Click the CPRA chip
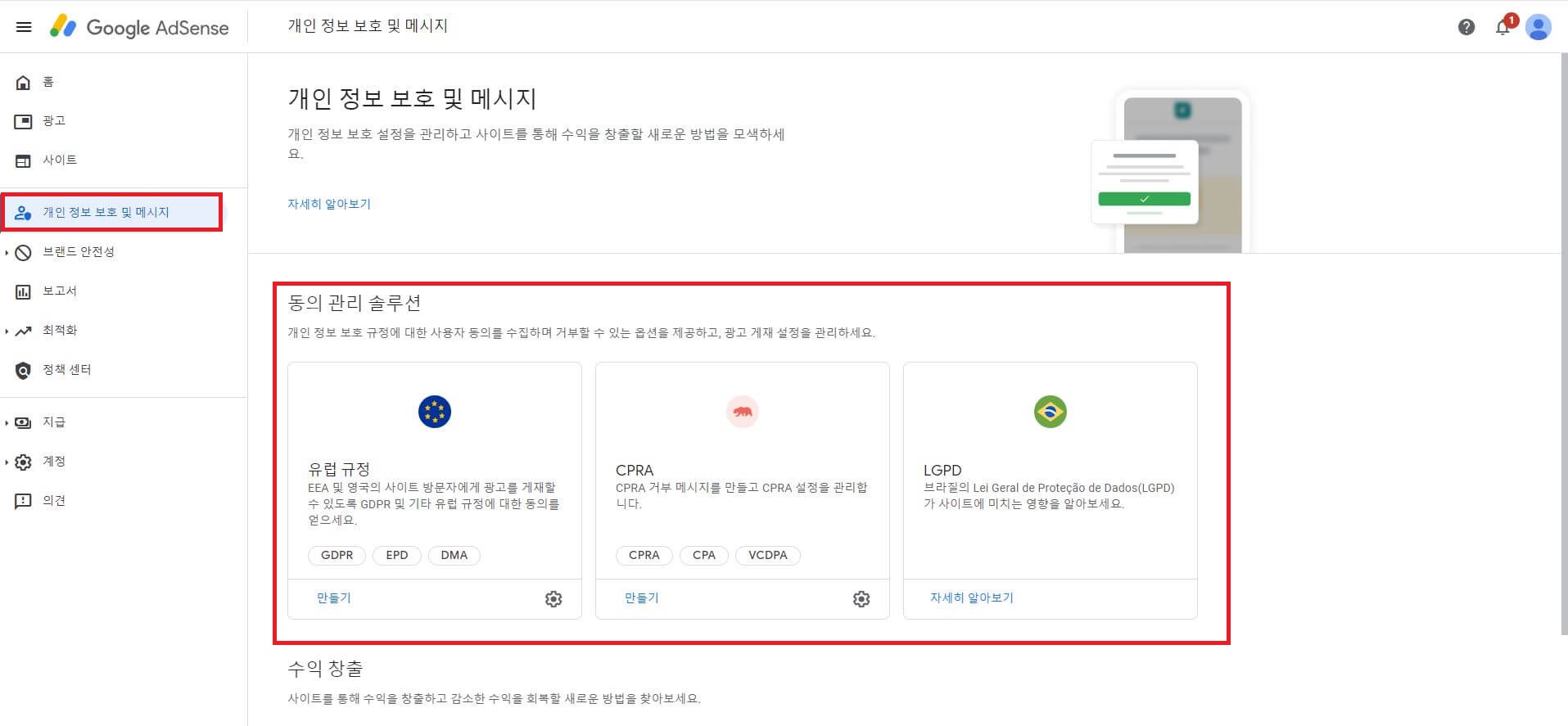 click(644, 555)
